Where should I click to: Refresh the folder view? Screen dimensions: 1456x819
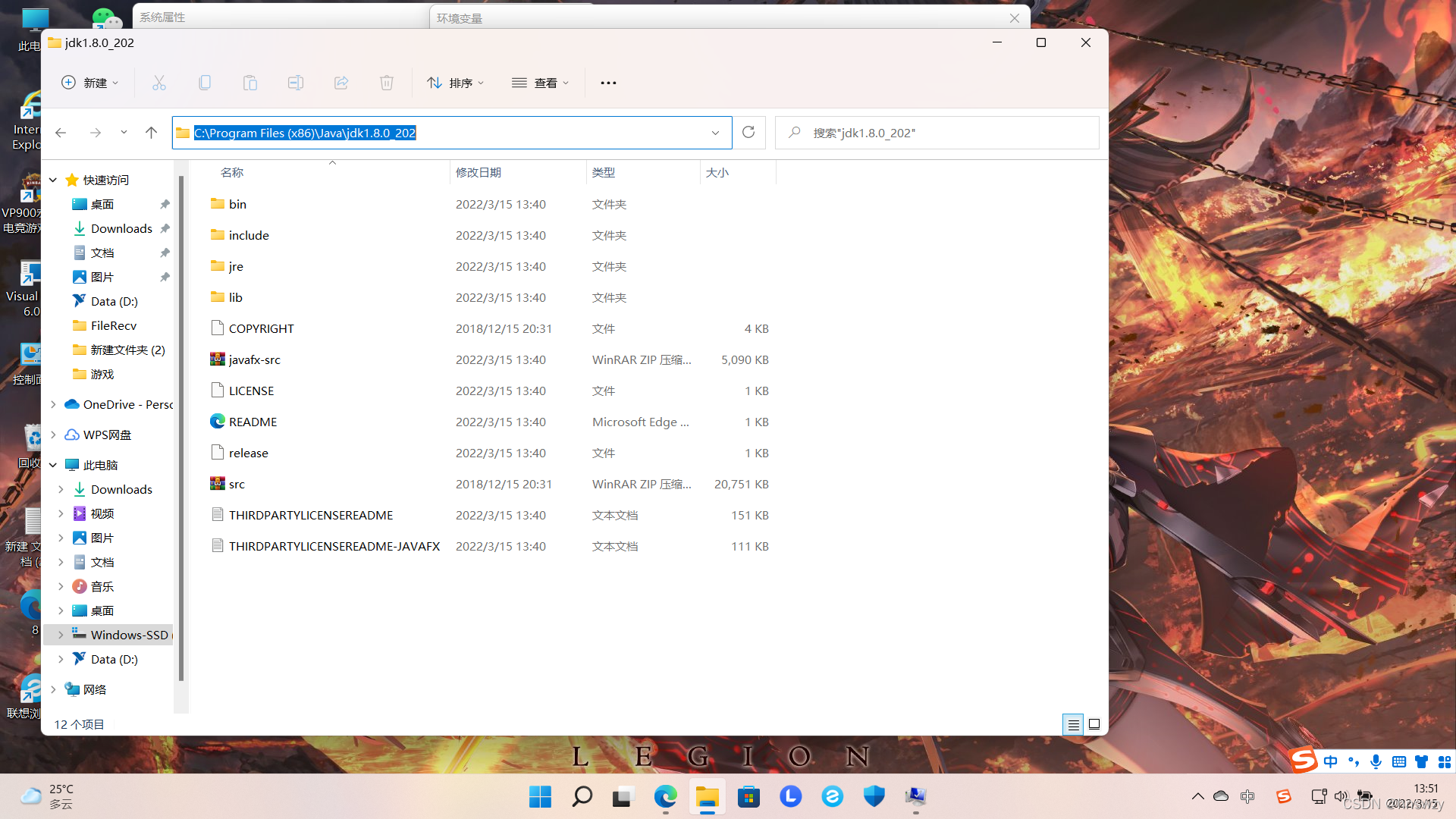point(748,132)
